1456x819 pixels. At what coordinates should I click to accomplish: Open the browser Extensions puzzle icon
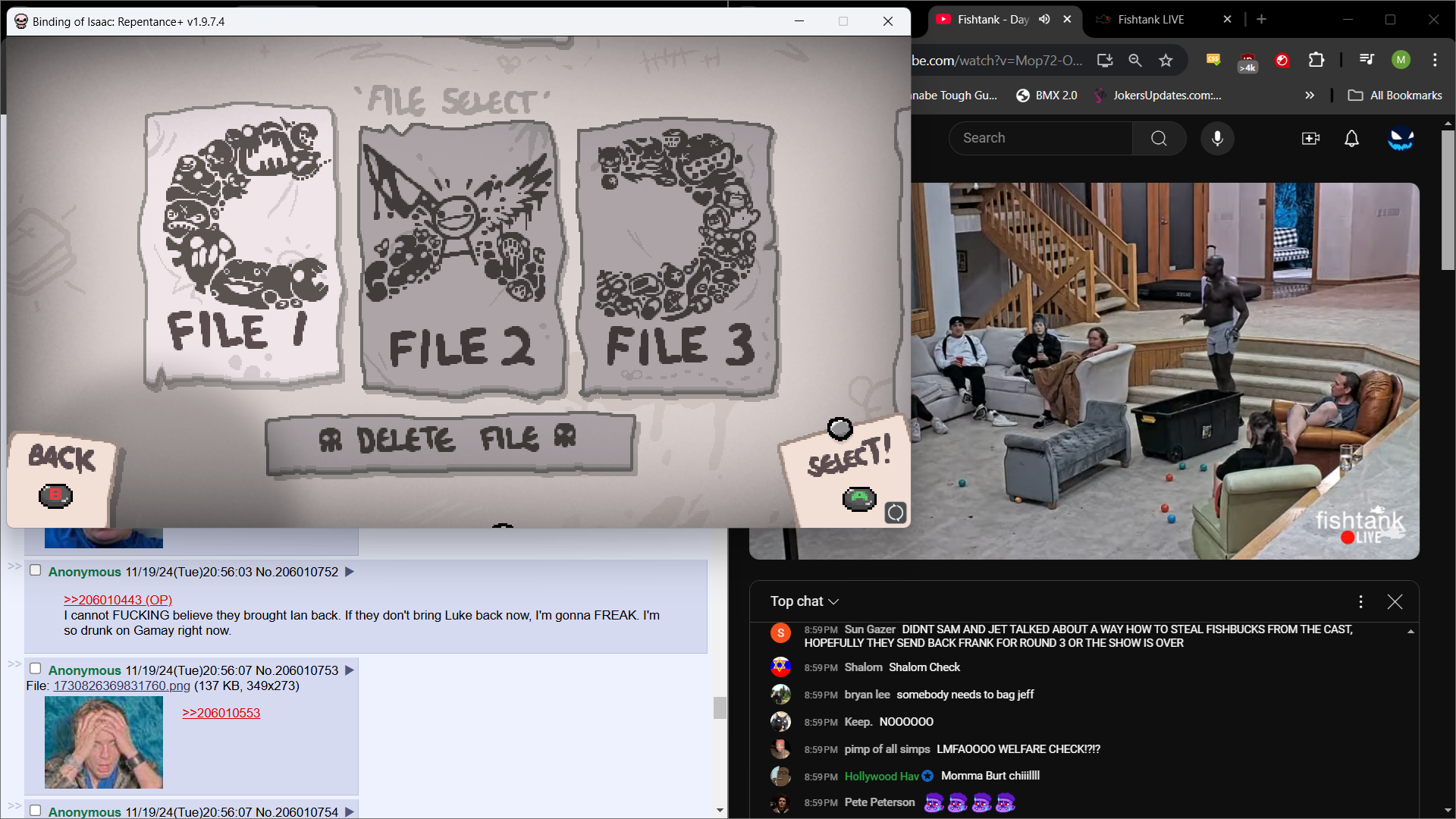1316,60
